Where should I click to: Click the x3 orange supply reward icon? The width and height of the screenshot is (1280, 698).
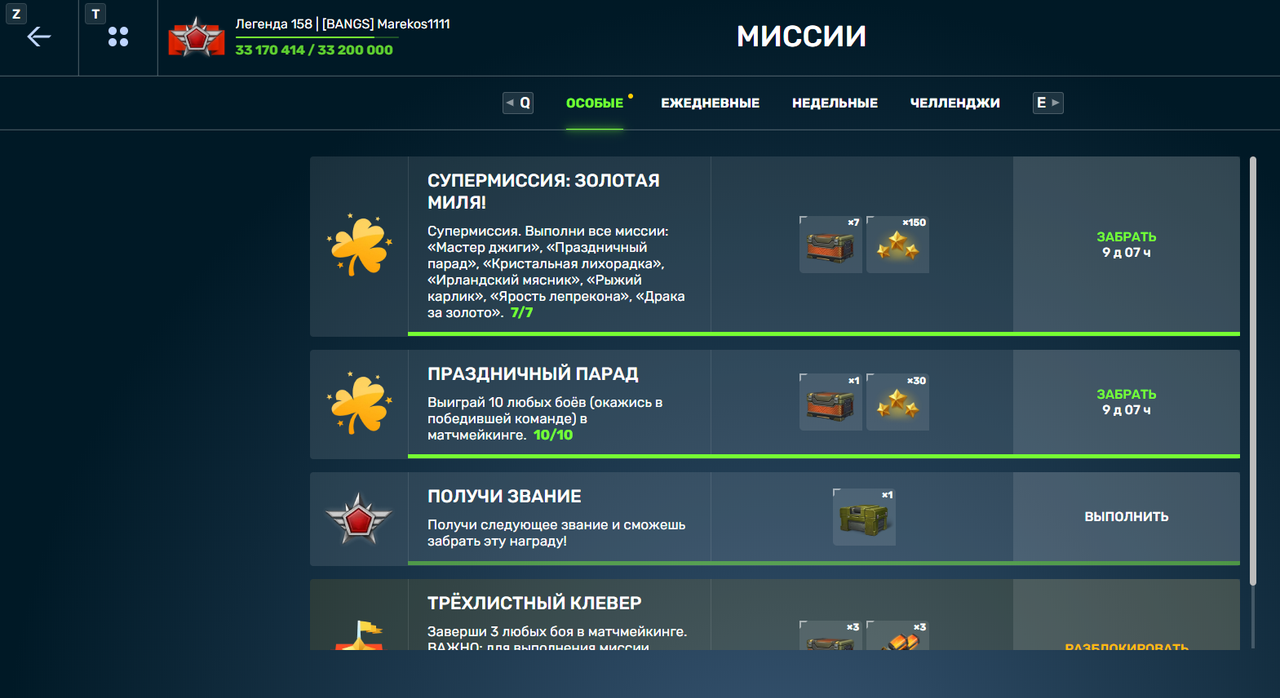click(x=898, y=635)
